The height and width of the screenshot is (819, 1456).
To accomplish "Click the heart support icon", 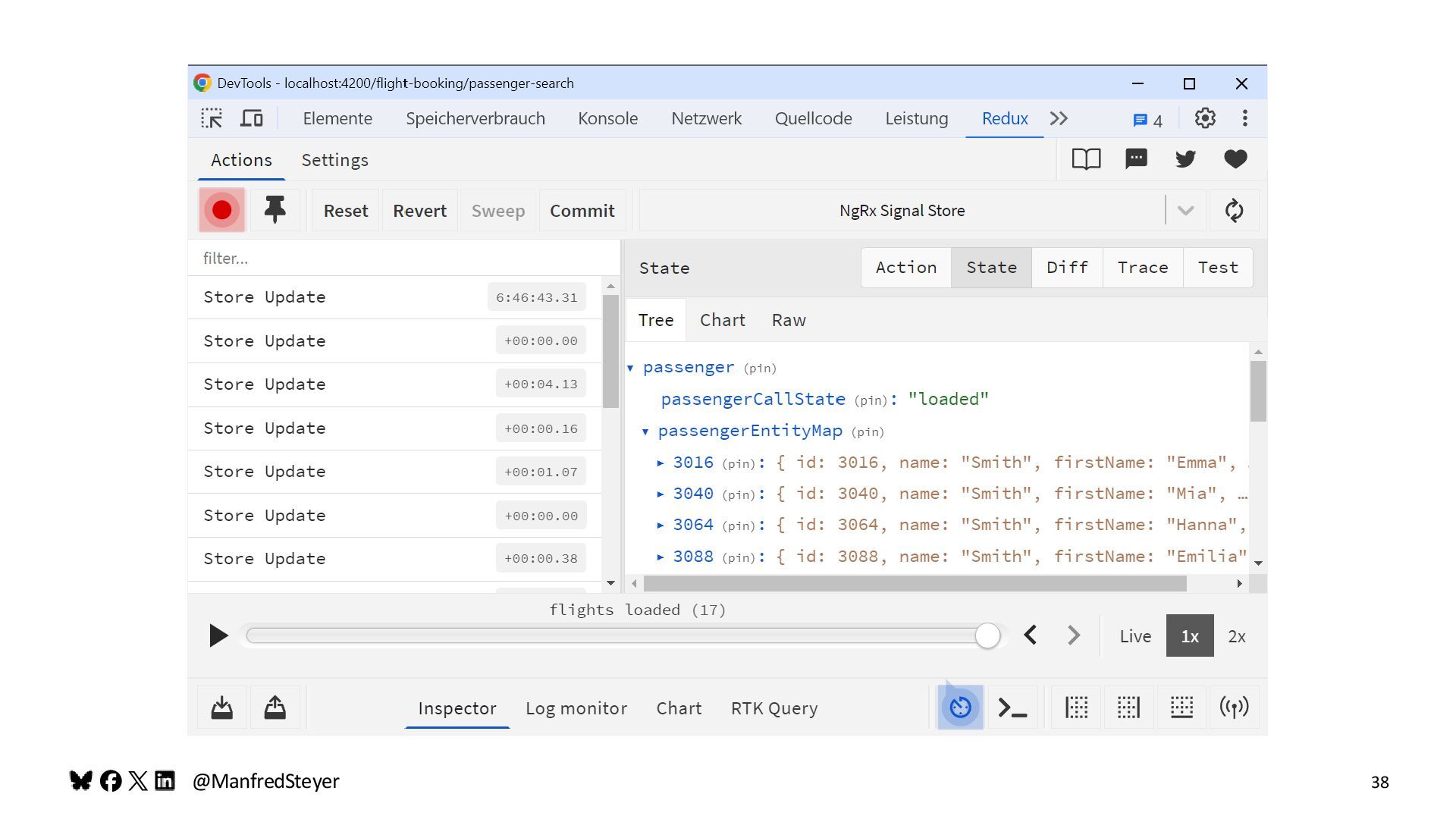I will (1235, 159).
